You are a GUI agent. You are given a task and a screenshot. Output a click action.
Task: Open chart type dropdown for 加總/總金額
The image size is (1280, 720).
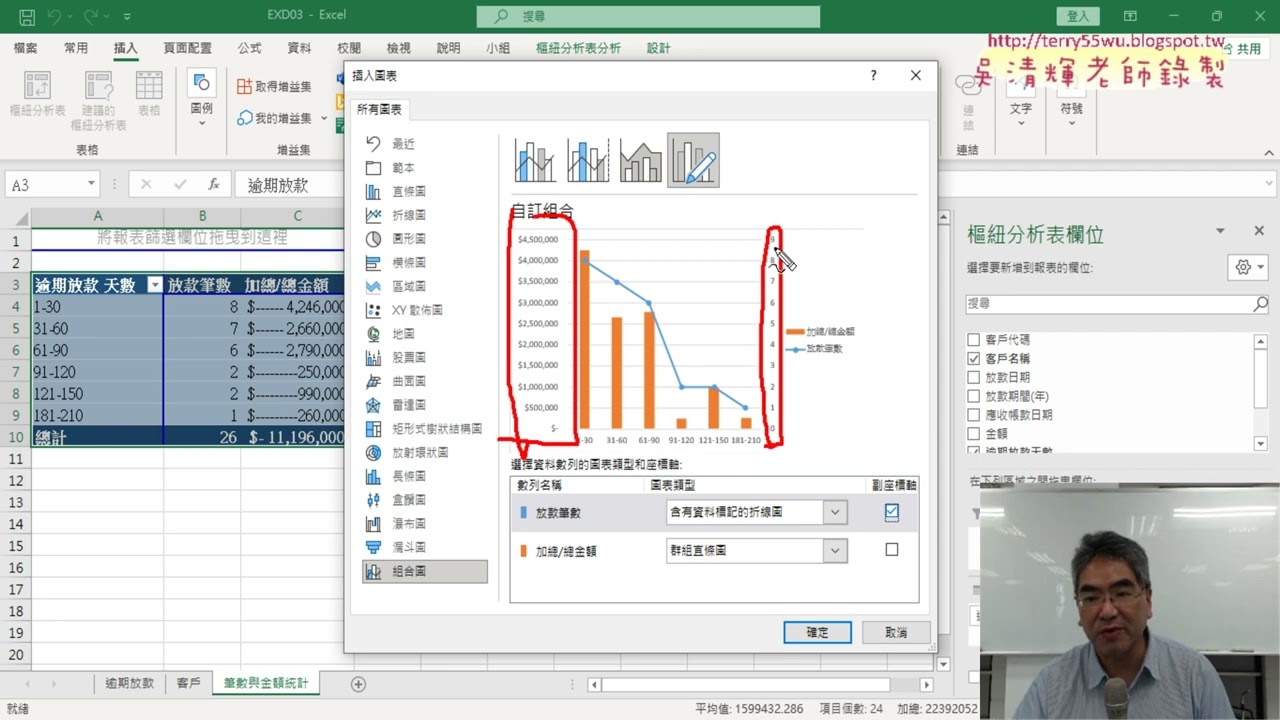835,550
